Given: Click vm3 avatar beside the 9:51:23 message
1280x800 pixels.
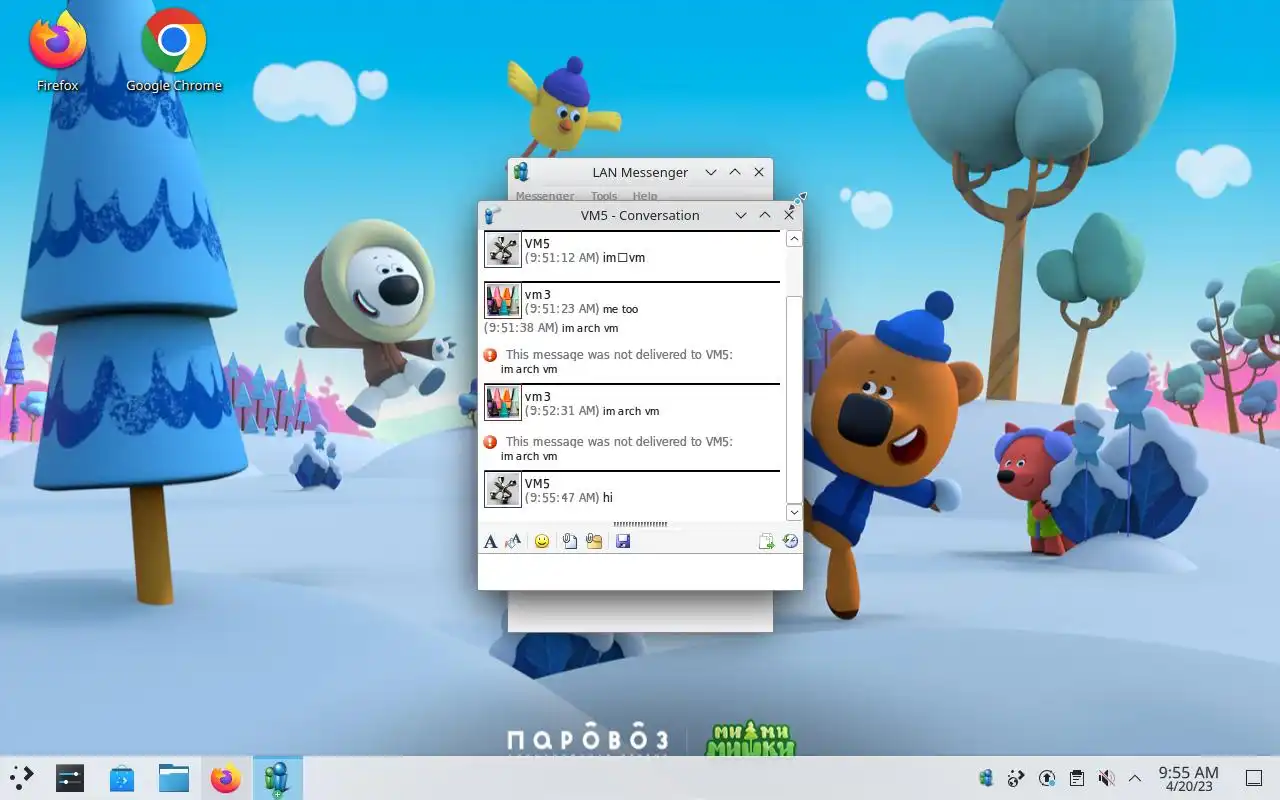Looking at the screenshot, I should pyautogui.click(x=503, y=301).
